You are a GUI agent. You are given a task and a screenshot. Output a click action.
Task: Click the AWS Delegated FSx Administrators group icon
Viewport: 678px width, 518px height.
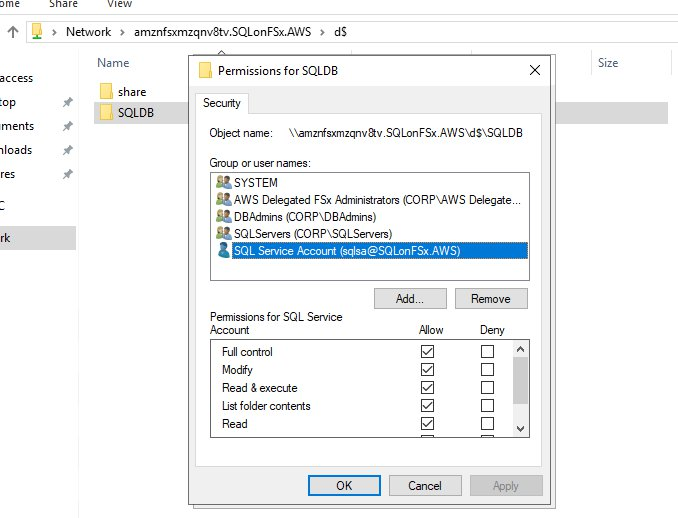[x=224, y=199]
